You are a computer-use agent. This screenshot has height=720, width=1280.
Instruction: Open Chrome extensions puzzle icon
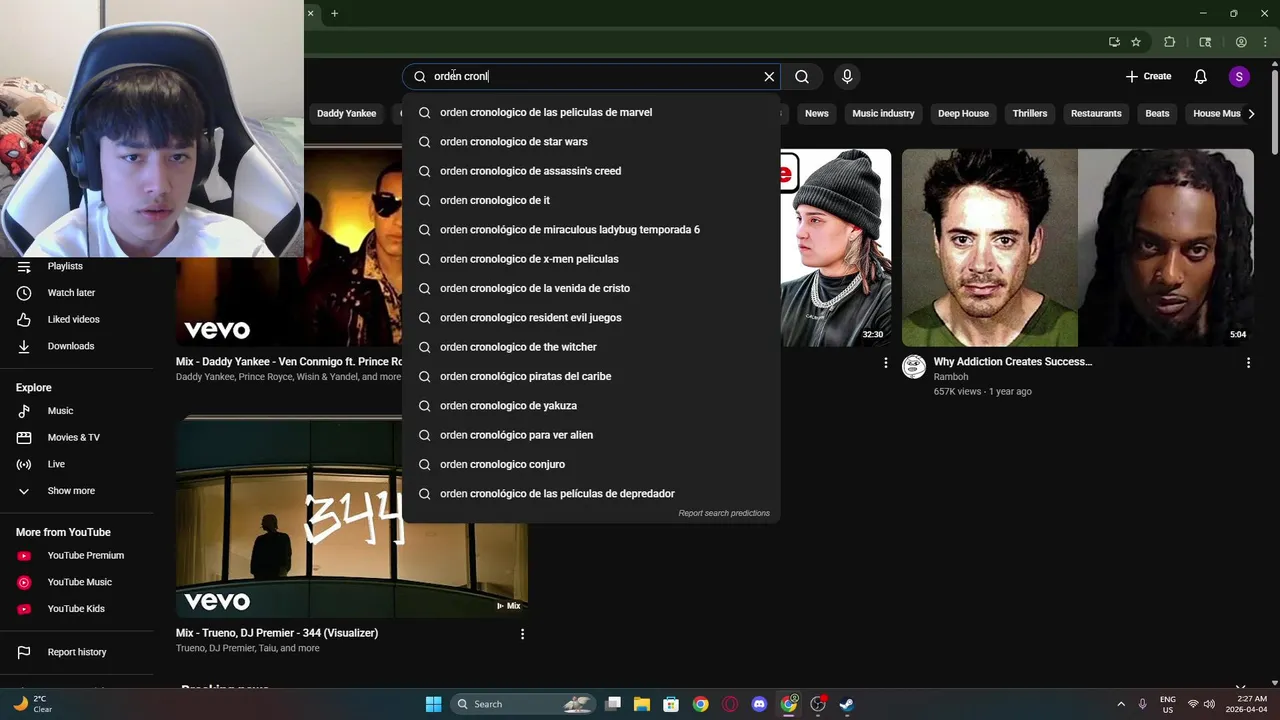(1169, 42)
